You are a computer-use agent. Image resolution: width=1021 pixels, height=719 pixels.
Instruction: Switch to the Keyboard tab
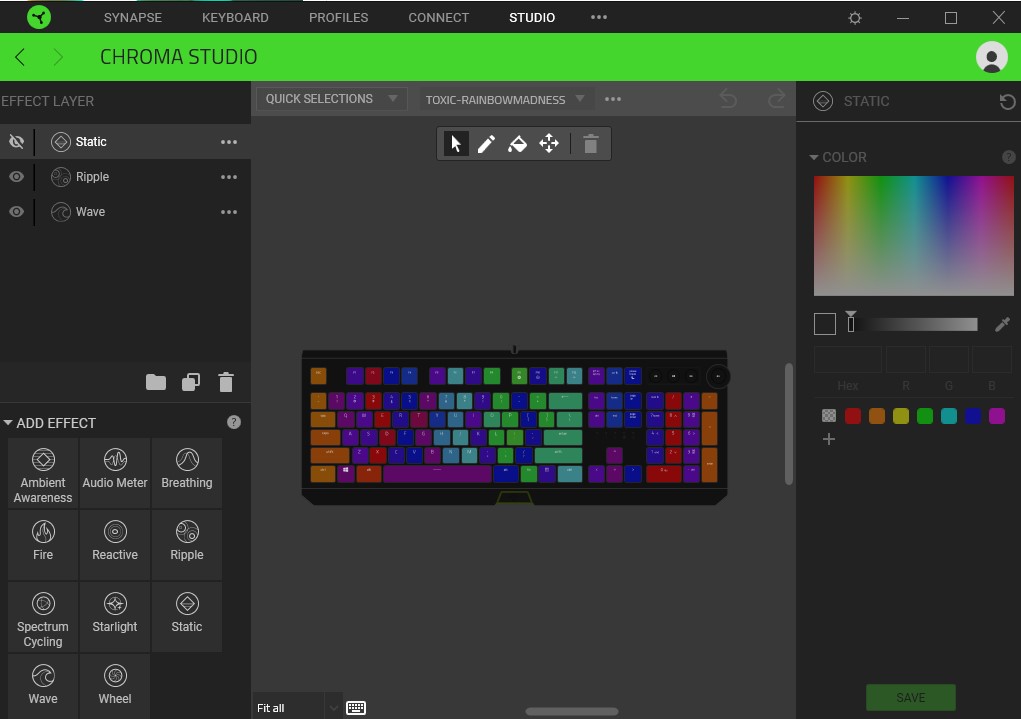(x=235, y=18)
